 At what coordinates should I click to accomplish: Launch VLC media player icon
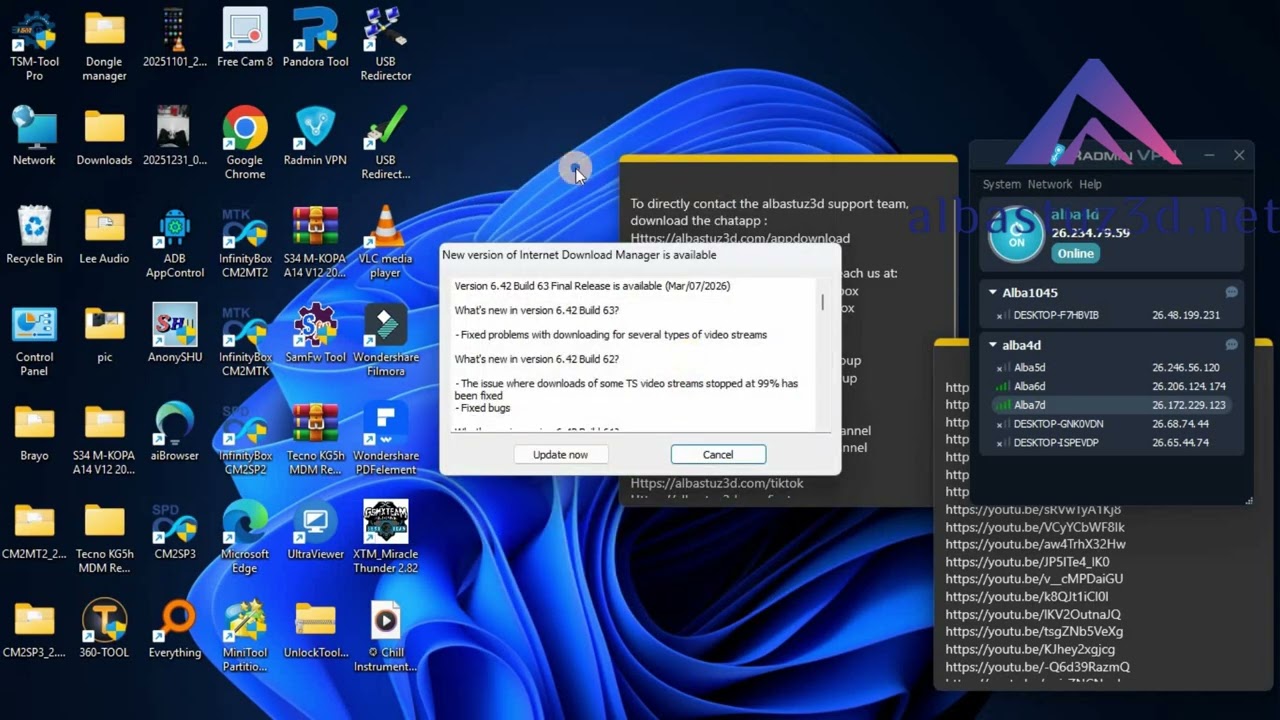(386, 242)
